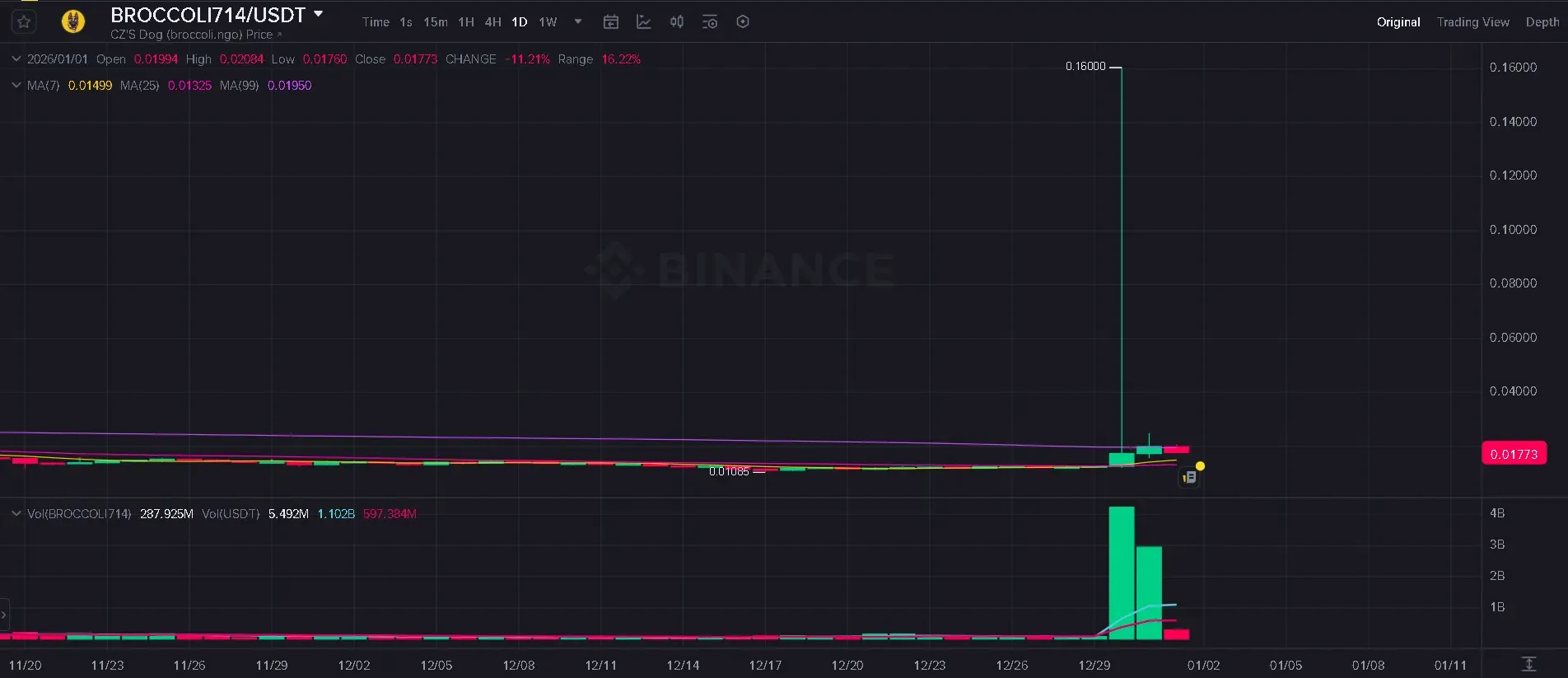Open the candlestick chart style icon

677,22
